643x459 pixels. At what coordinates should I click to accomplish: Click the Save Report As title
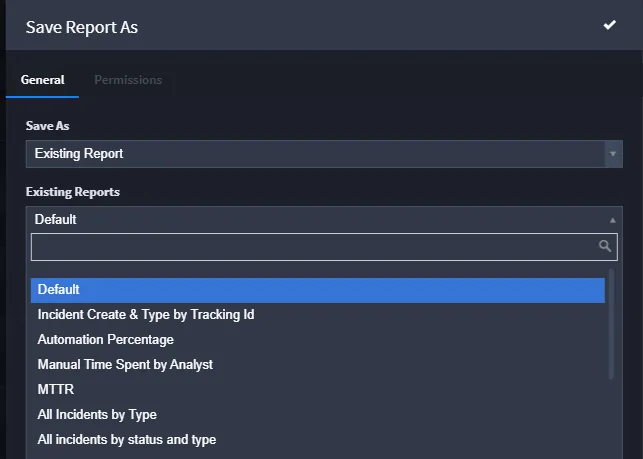coord(82,27)
